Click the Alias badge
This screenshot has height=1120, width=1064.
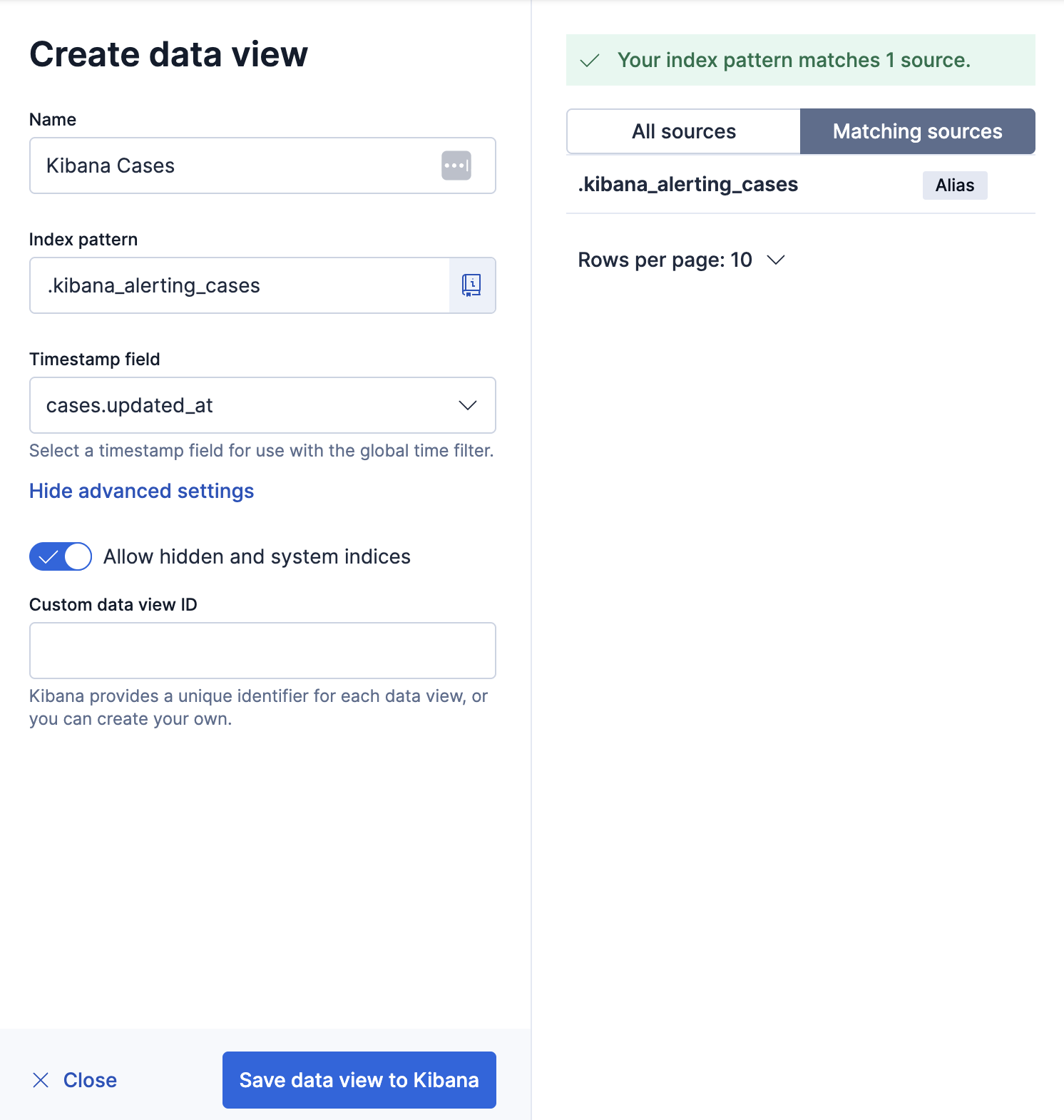point(954,185)
